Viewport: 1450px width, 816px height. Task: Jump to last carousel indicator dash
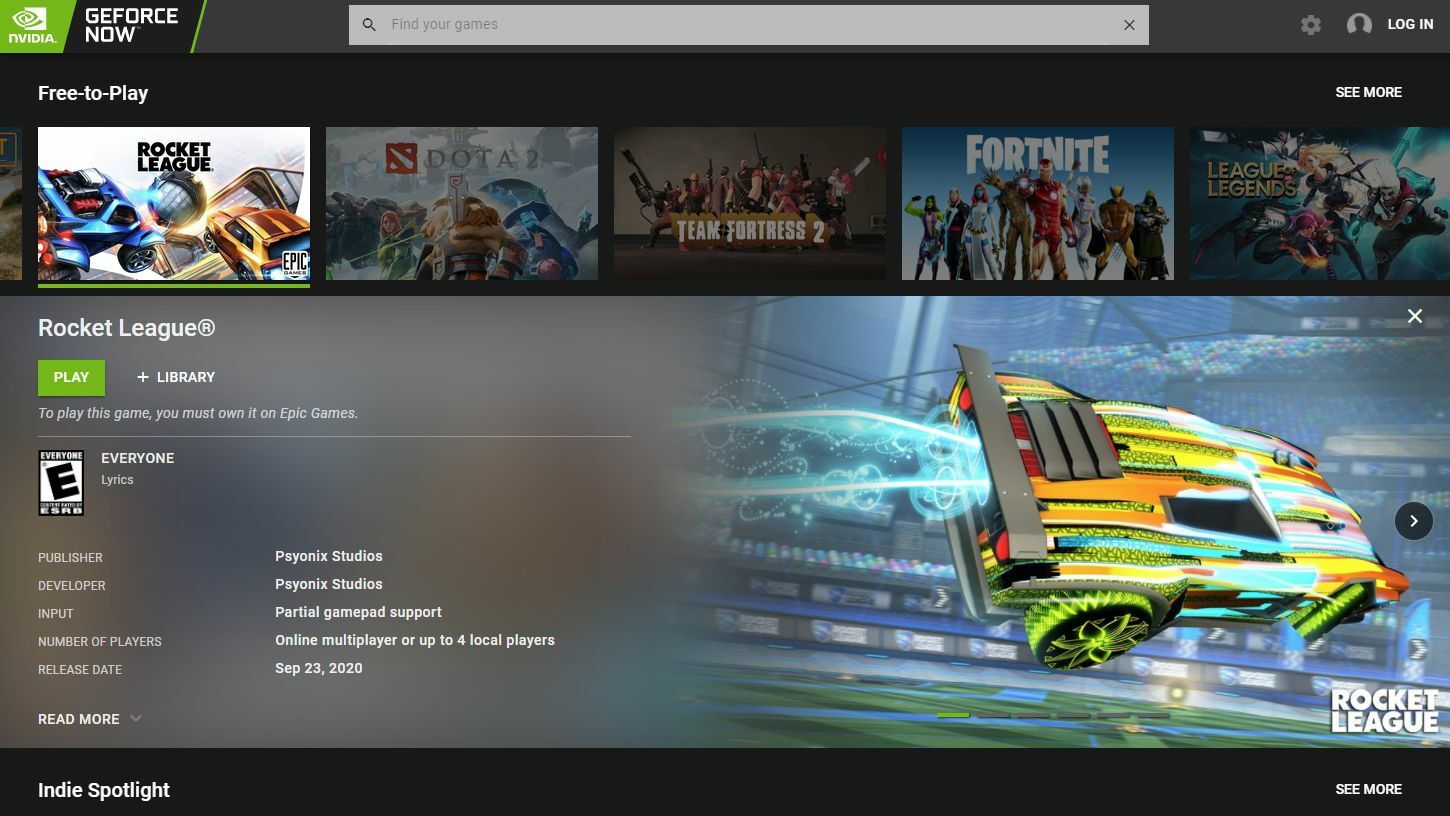(1153, 716)
